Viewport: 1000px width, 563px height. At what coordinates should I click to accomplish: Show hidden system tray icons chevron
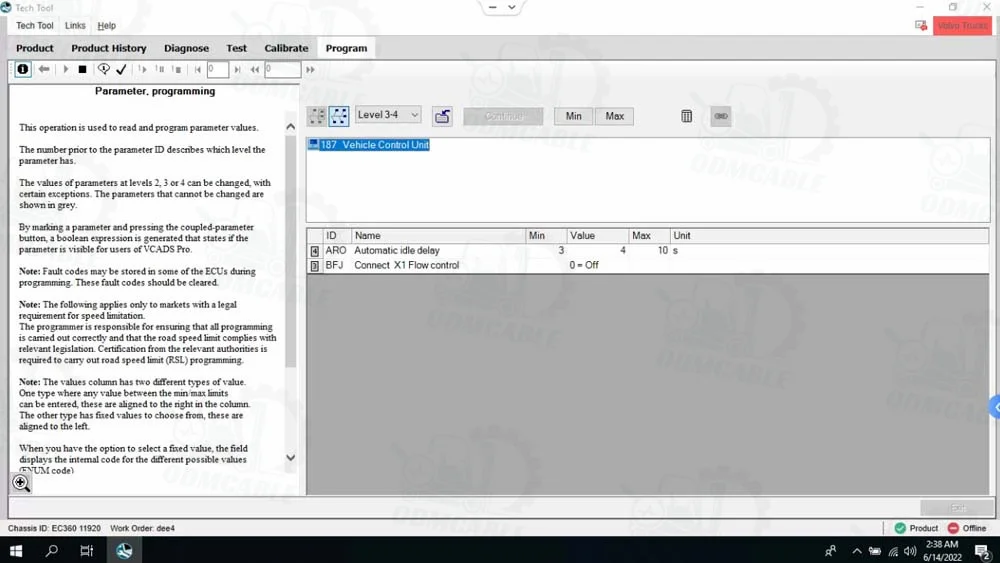(856, 551)
